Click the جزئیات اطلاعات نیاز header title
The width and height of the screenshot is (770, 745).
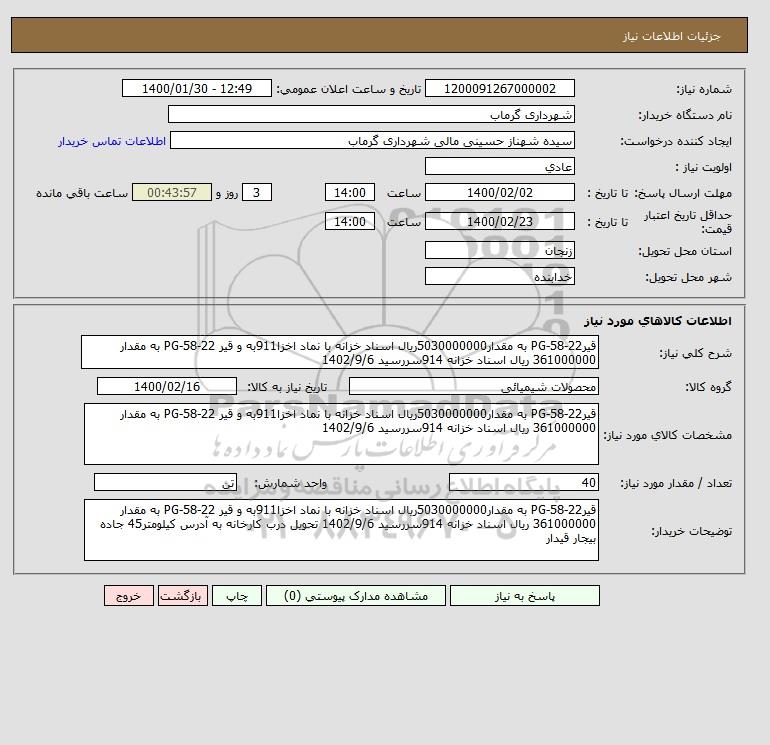coord(671,36)
